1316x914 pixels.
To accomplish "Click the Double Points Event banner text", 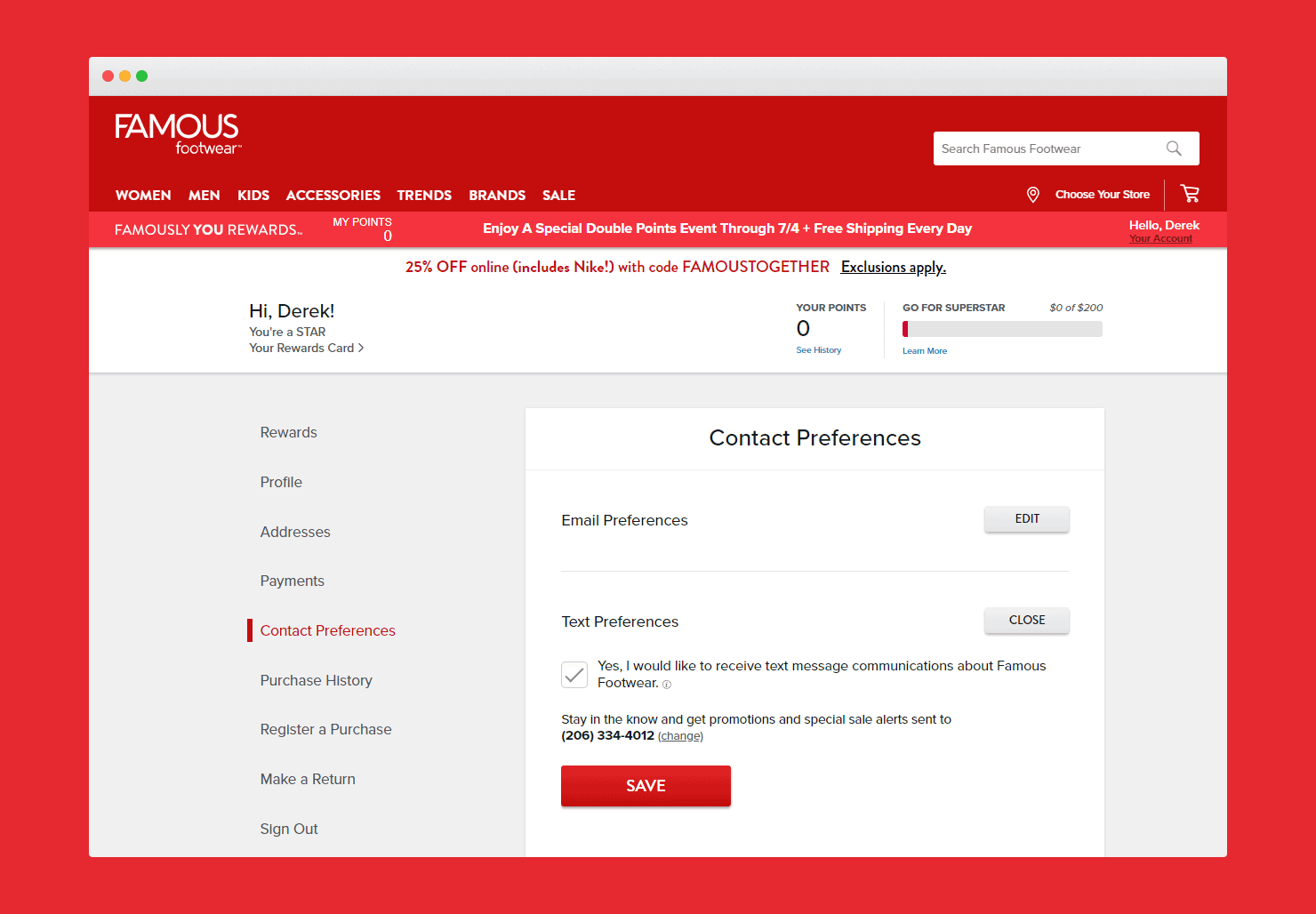I will (x=727, y=228).
